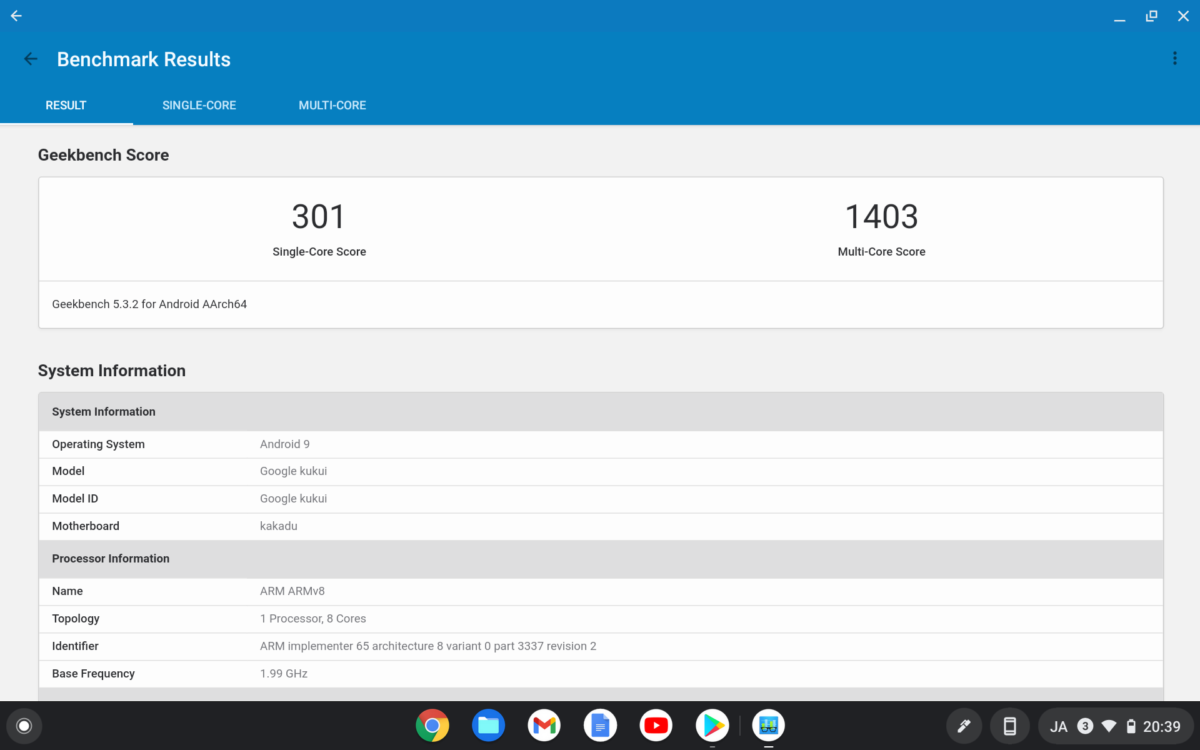Click the Android 9 value
Screen dimensions: 1200x750
pos(285,444)
